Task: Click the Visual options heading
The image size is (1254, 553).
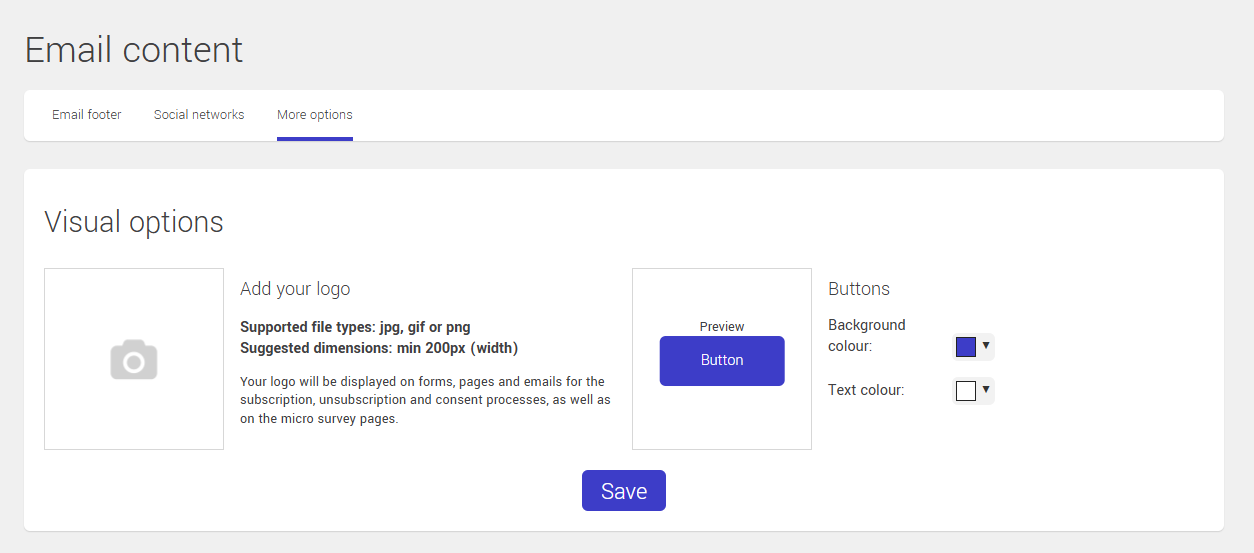Action: click(134, 221)
